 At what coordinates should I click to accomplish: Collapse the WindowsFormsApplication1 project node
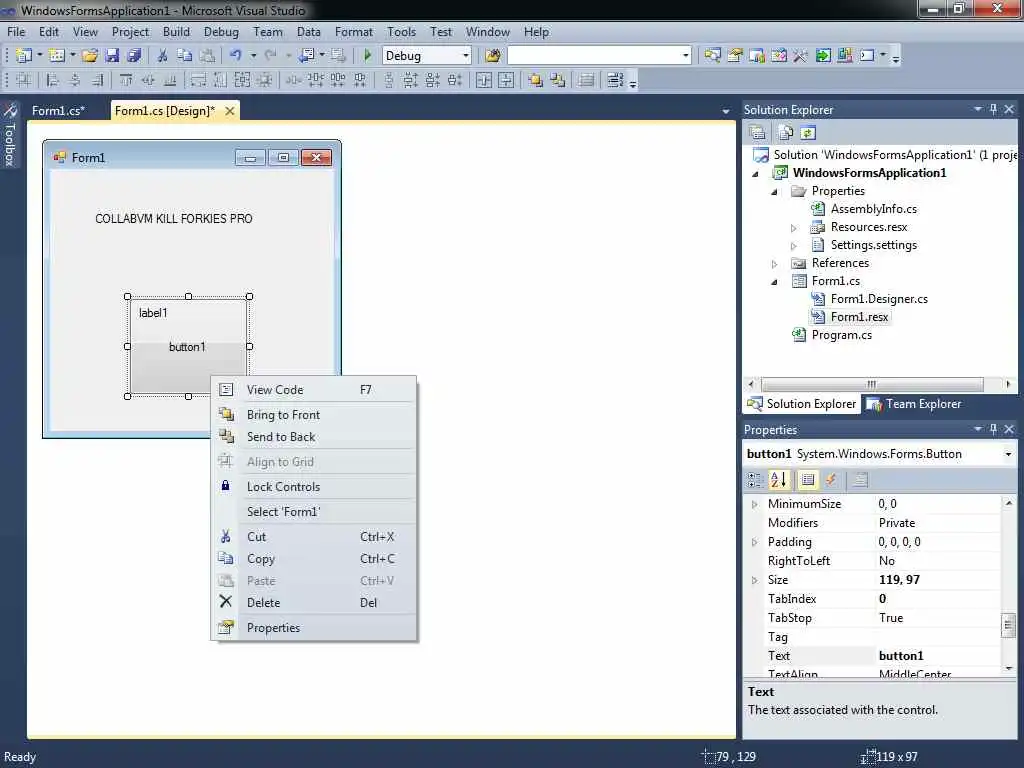coord(756,173)
